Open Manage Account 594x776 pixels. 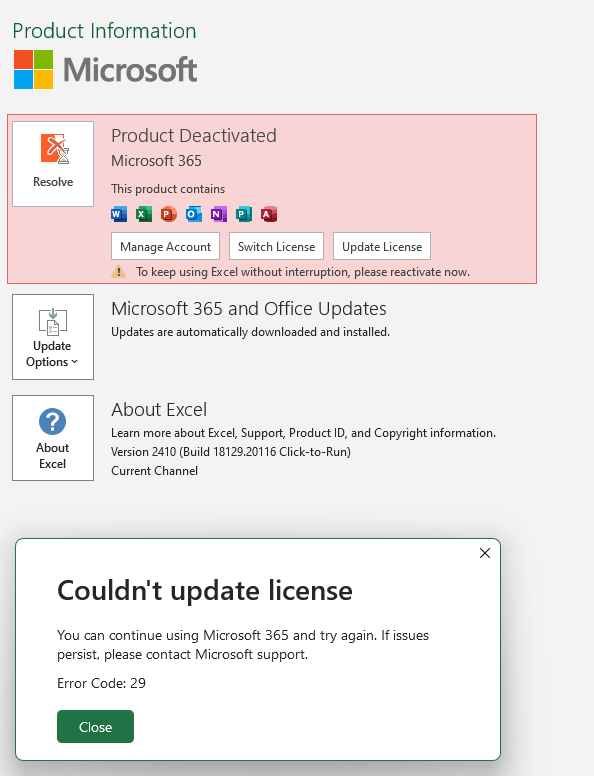point(165,246)
